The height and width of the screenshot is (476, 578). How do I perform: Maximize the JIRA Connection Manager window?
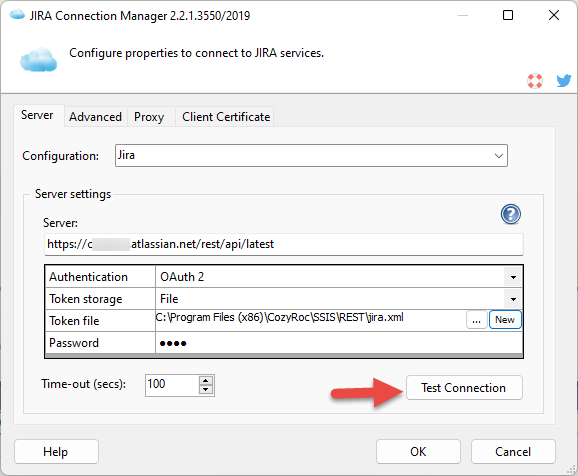[x=508, y=15]
